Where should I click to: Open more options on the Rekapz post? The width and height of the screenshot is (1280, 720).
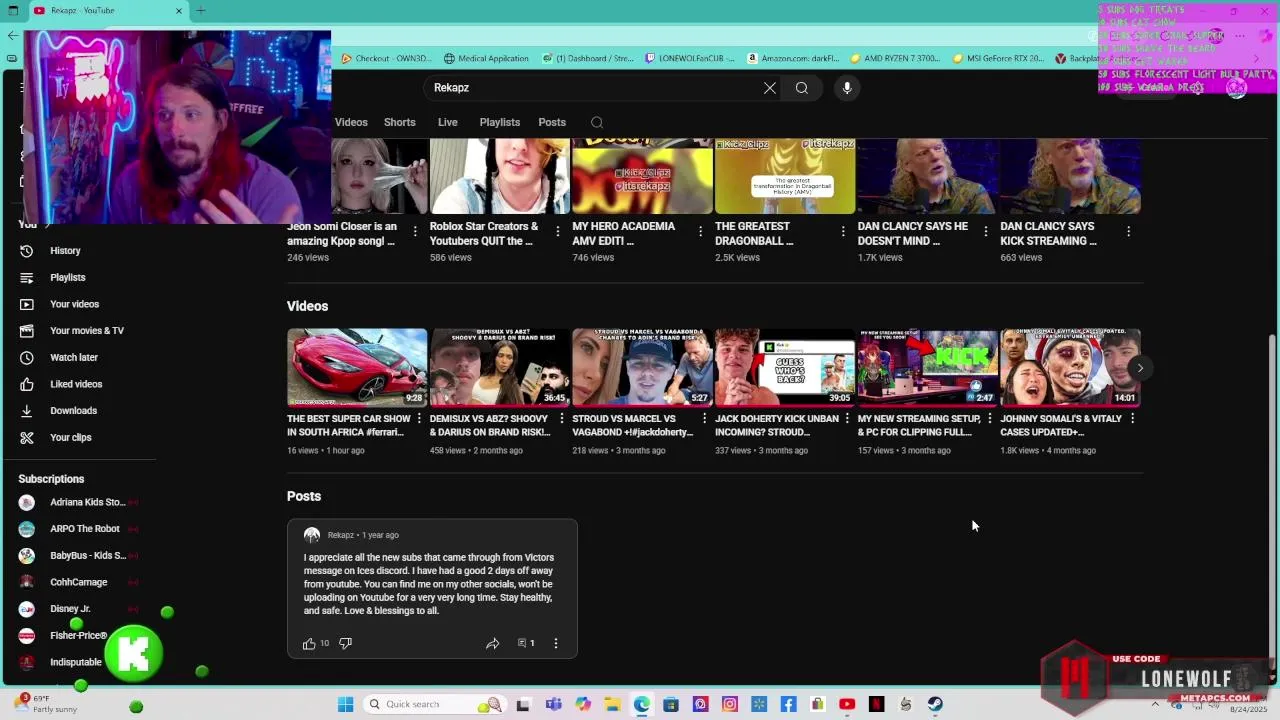tap(556, 644)
